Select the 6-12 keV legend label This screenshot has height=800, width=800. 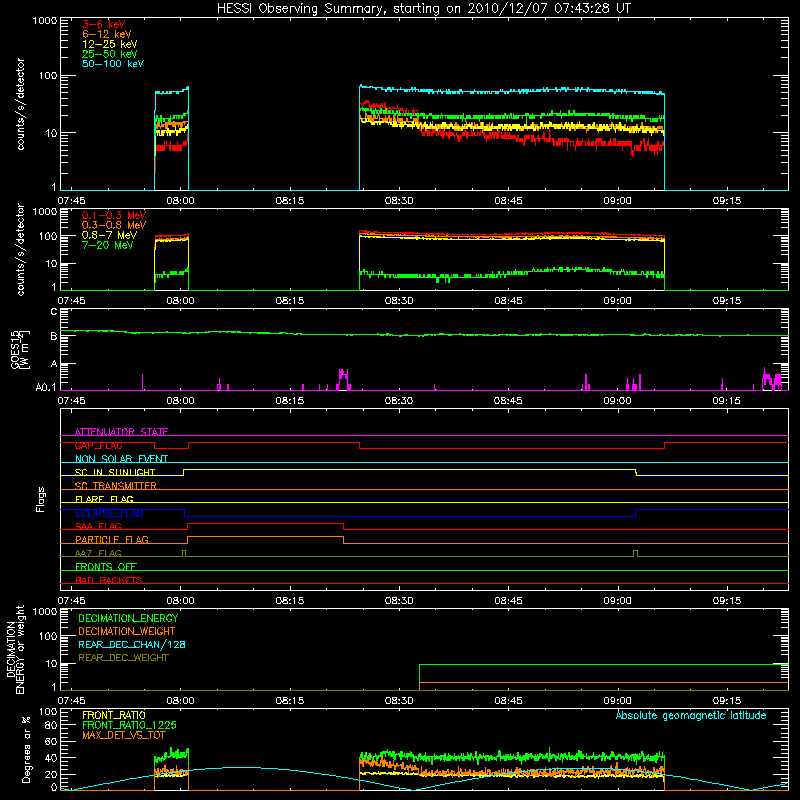[x=107, y=34]
